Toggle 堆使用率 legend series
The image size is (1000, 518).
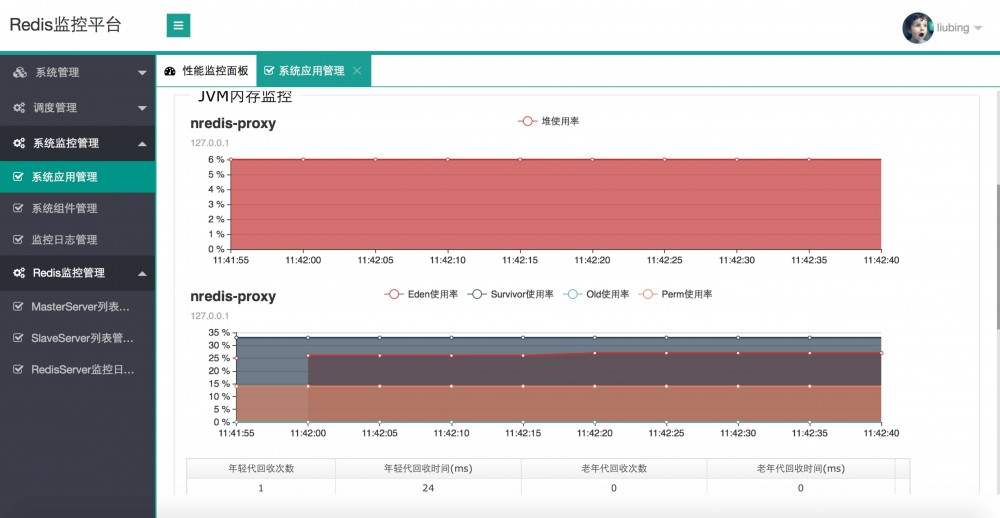(x=548, y=121)
